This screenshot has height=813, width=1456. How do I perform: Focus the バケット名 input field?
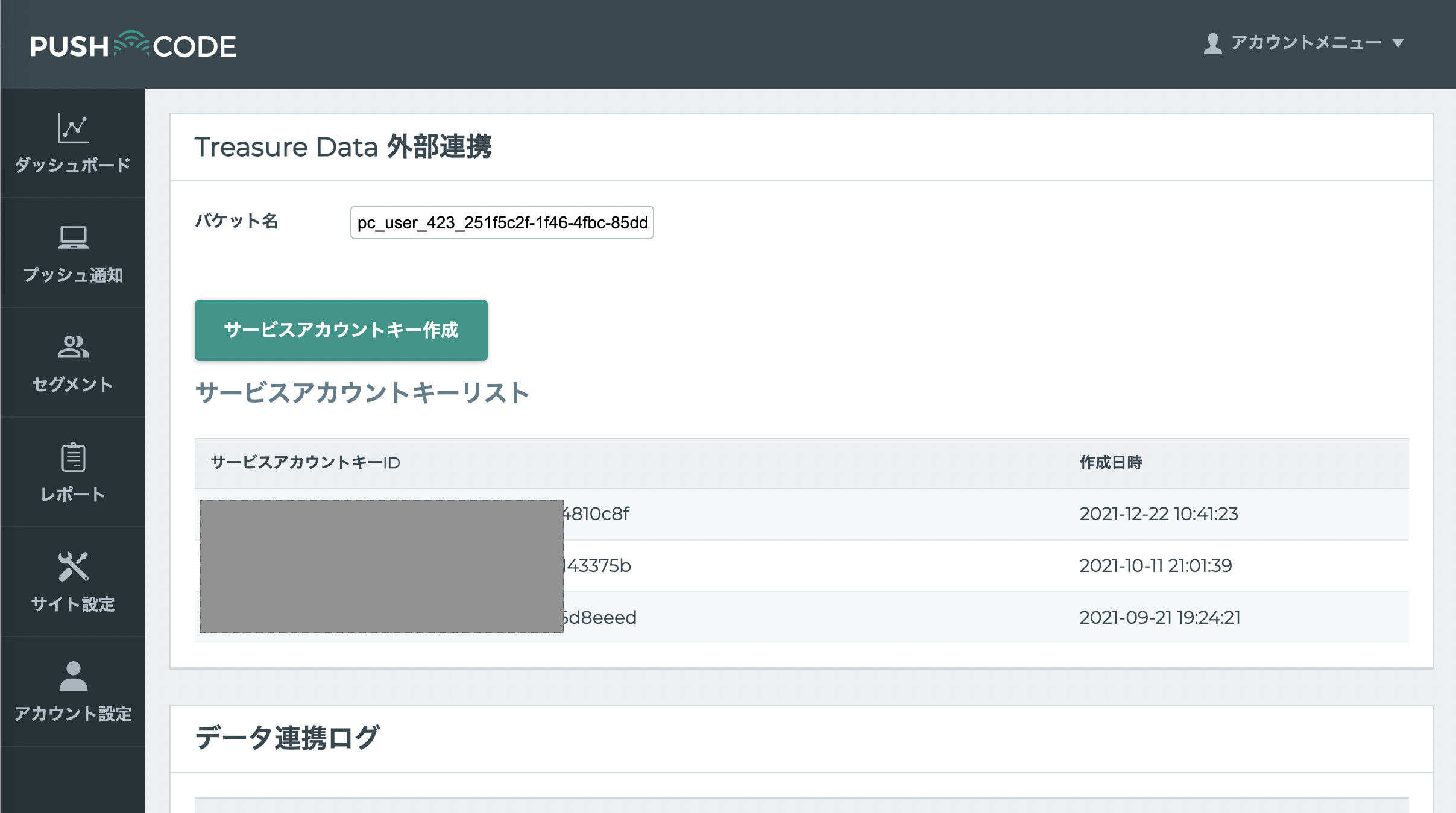tap(502, 222)
